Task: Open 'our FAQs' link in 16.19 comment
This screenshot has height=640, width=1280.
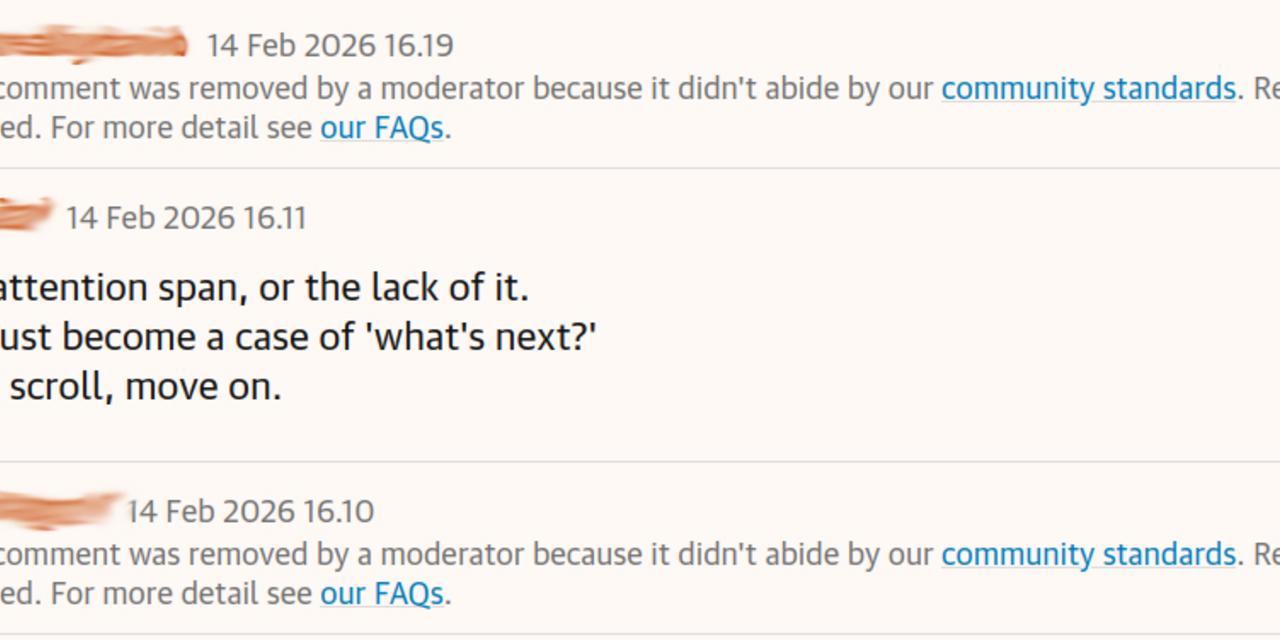Action: click(381, 129)
